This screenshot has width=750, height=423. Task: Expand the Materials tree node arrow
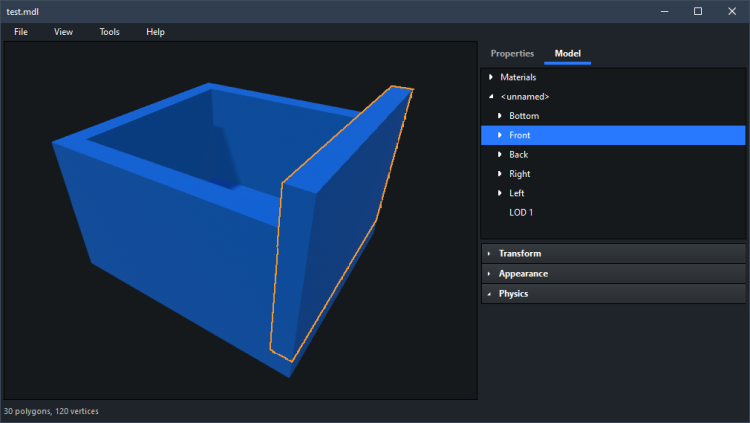[x=490, y=77]
